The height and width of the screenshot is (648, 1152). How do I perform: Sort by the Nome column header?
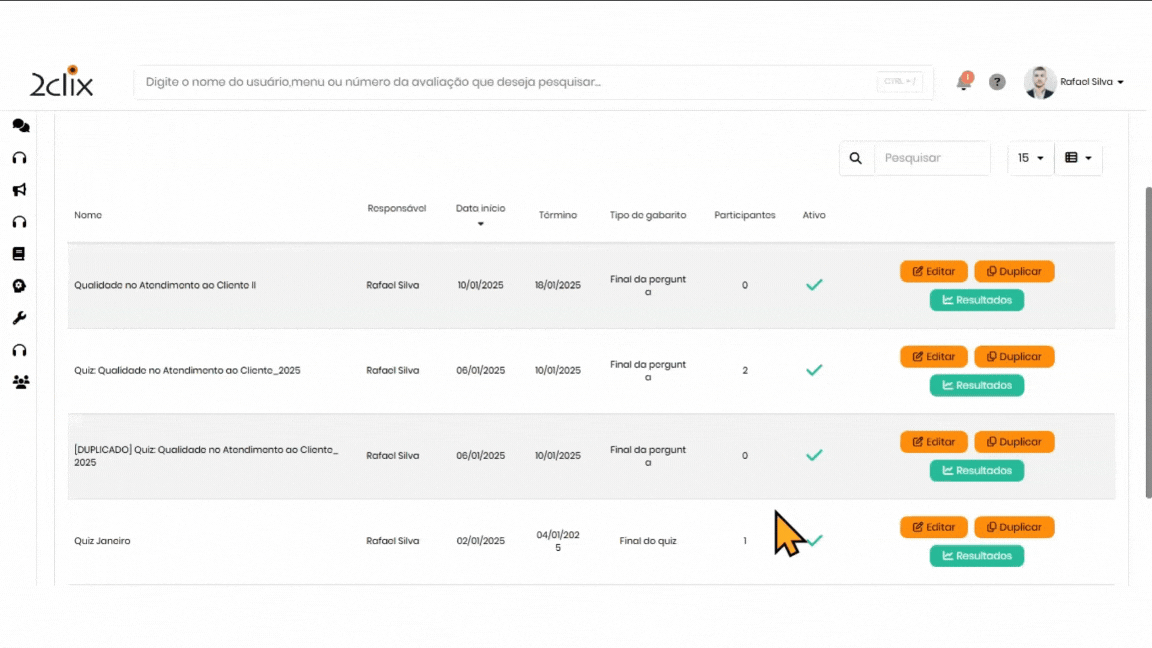[88, 215]
